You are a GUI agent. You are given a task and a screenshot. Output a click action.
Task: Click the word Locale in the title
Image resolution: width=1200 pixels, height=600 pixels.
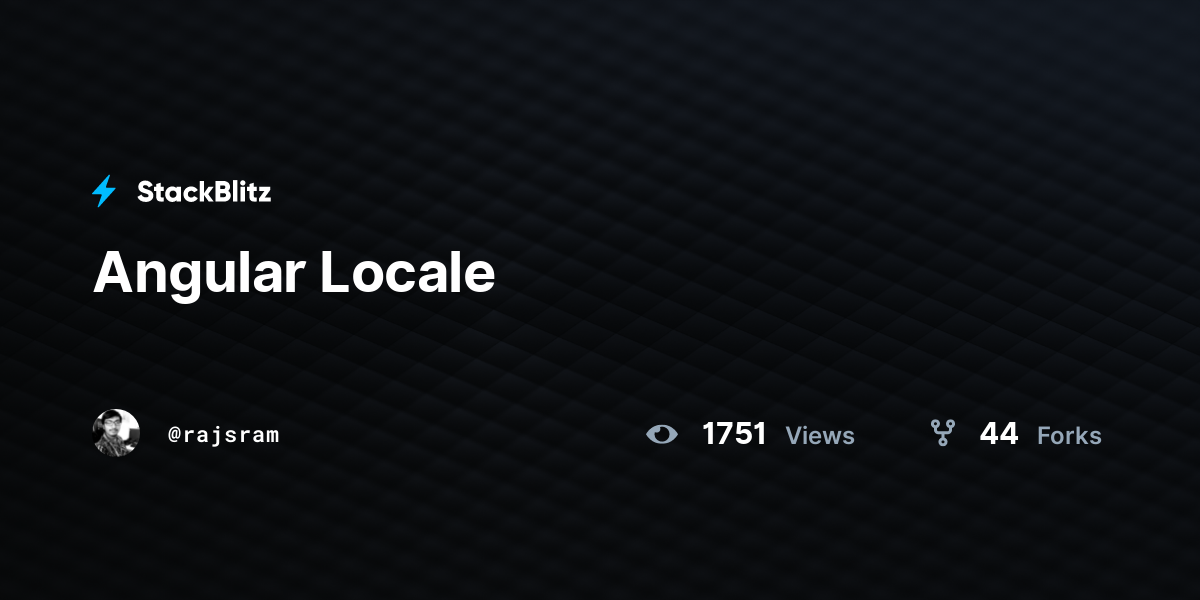tap(408, 271)
